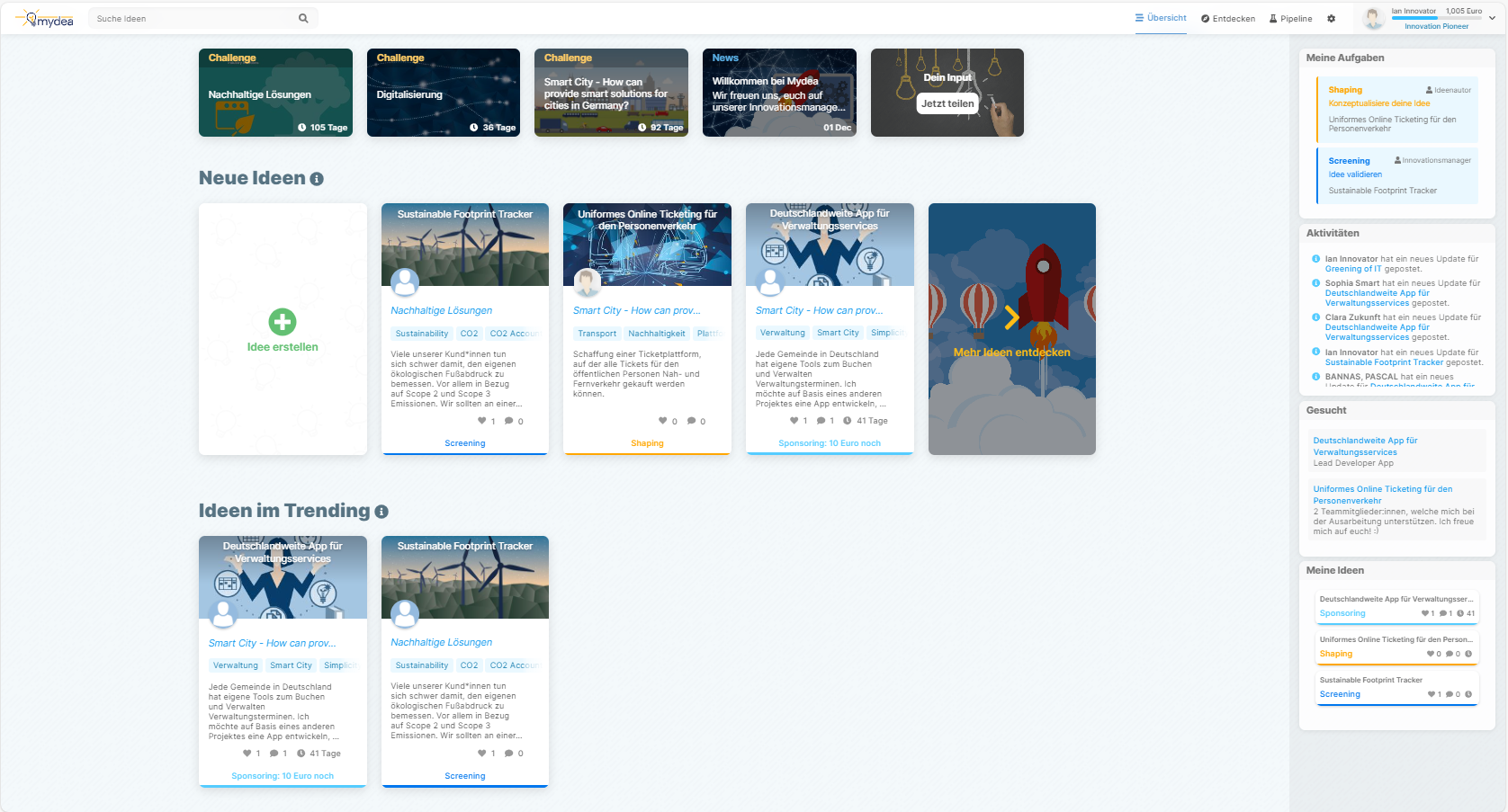
Task: Click info icon beside Clara Zukunft activity
Action: (1315, 317)
